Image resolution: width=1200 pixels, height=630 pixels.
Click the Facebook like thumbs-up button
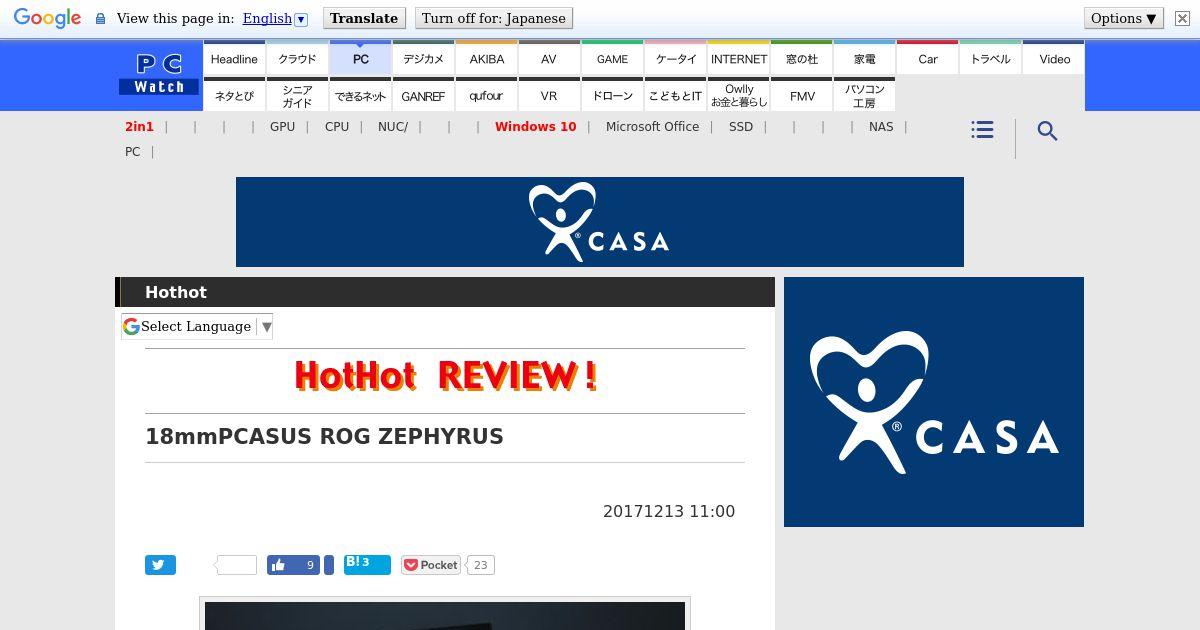(x=293, y=565)
